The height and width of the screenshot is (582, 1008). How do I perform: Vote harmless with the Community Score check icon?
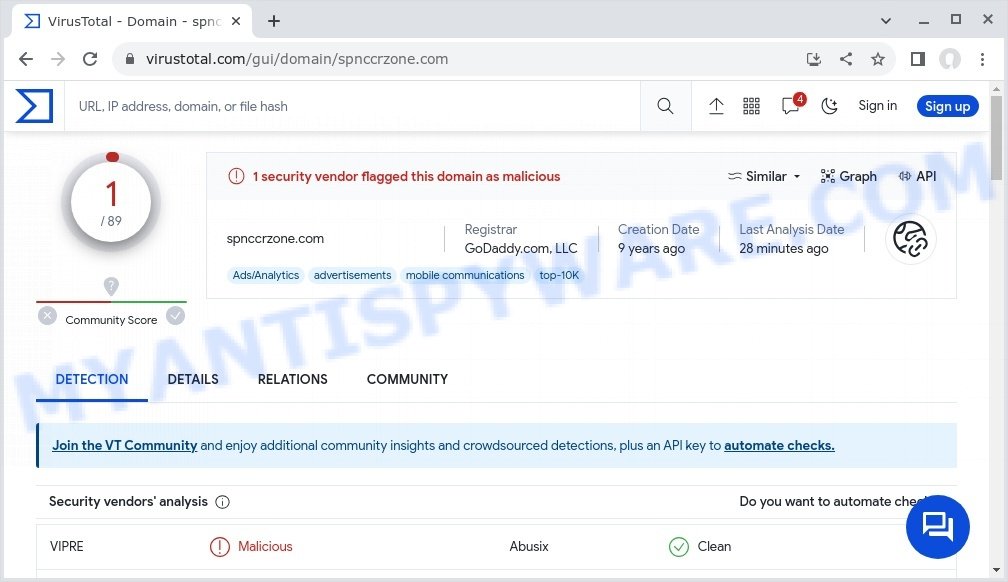(176, 316)
